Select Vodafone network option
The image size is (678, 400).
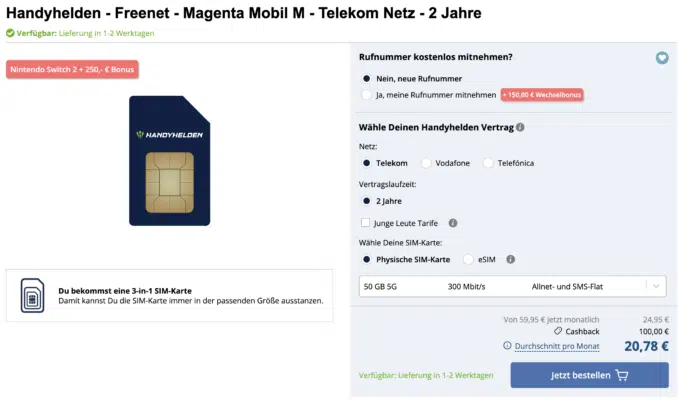(x=427, y=163)
